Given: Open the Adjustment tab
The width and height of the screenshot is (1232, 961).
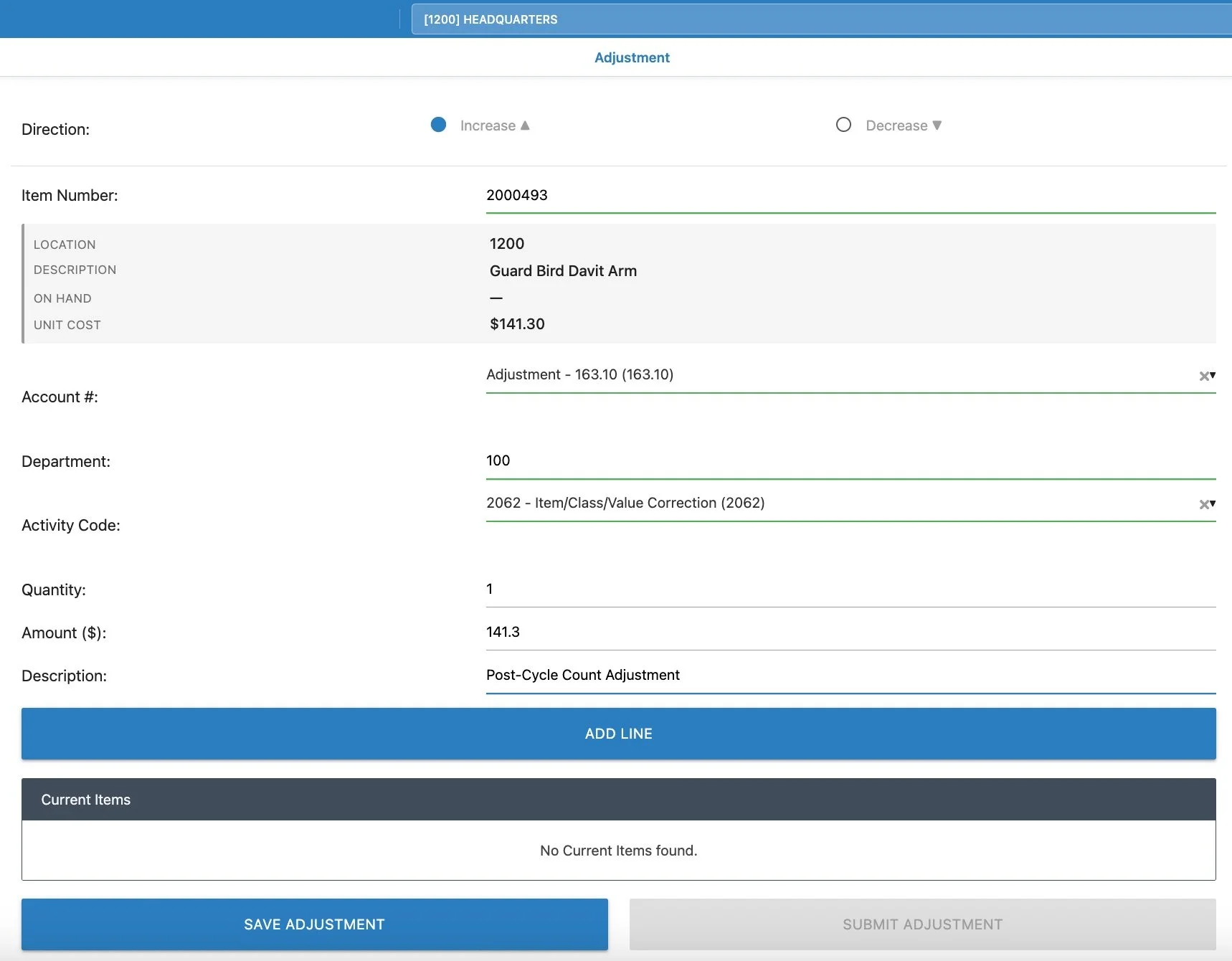Looking at the screenshot, I should click(632, 57).
